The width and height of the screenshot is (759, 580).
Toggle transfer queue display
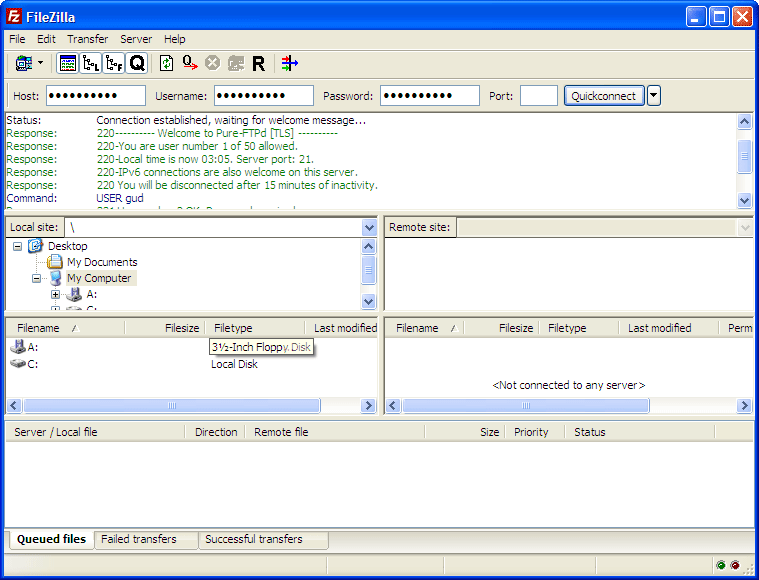click(x=137, y=63)
